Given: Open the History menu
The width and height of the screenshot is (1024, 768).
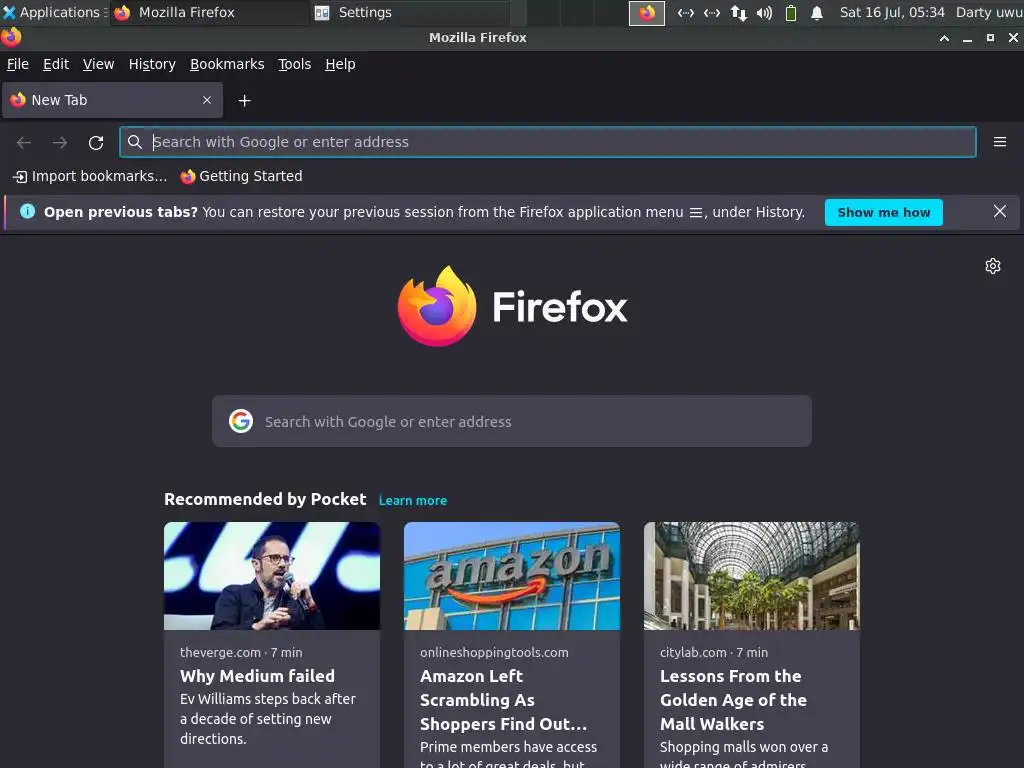Looking at the screenshot, I should coord(152,64).
